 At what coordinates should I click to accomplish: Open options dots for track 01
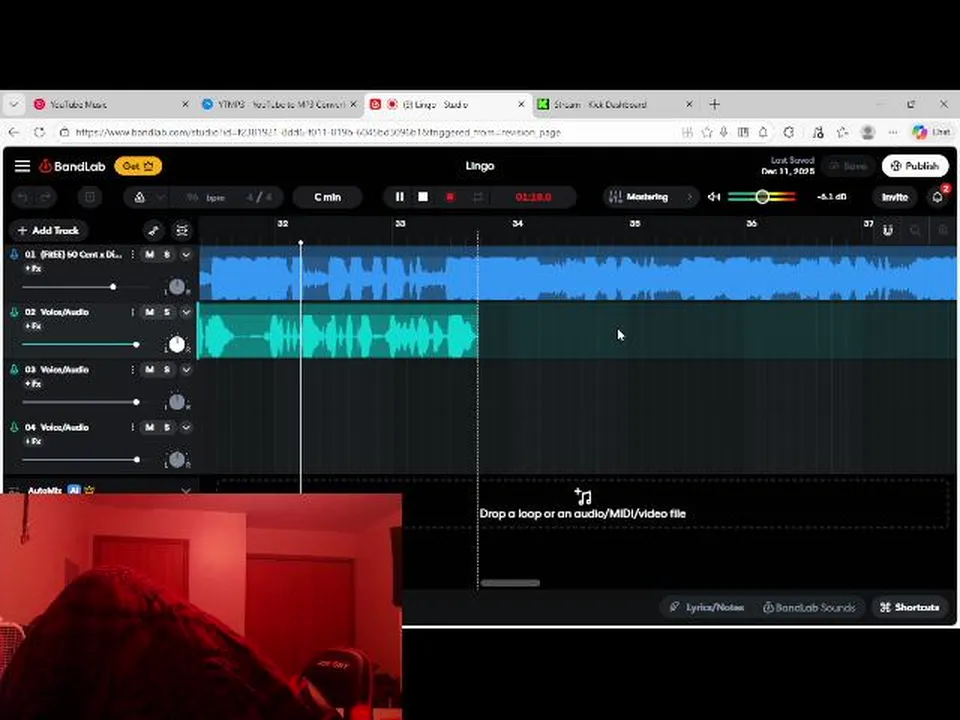132,254
